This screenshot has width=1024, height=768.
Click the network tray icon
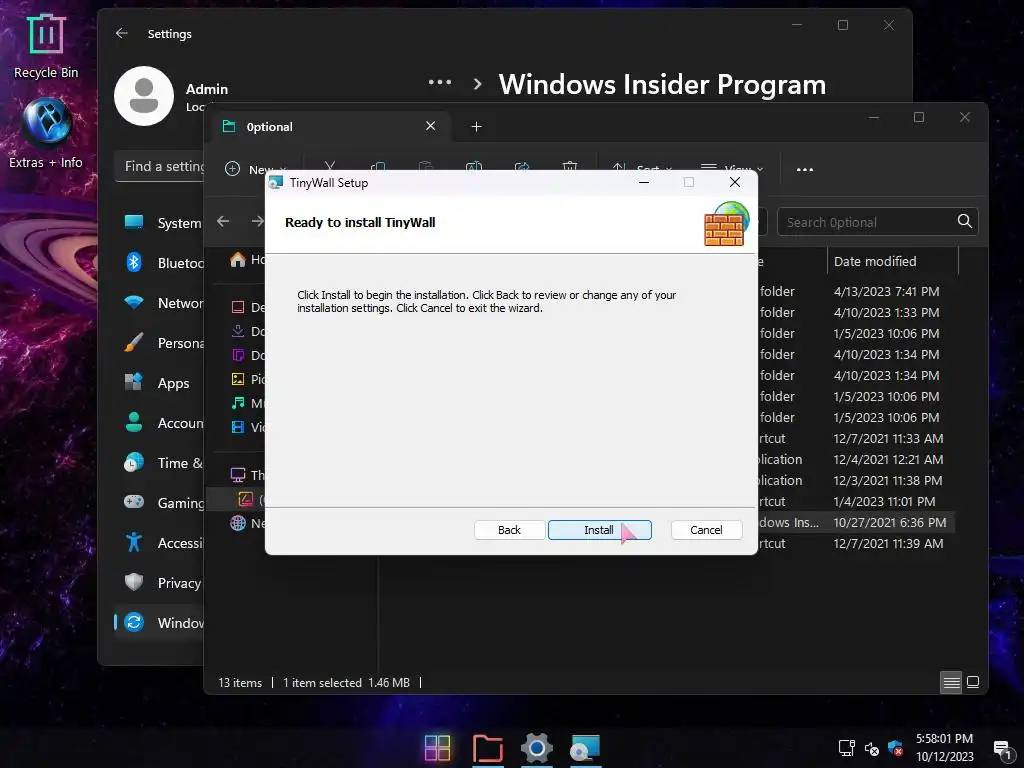pos(846,748)
